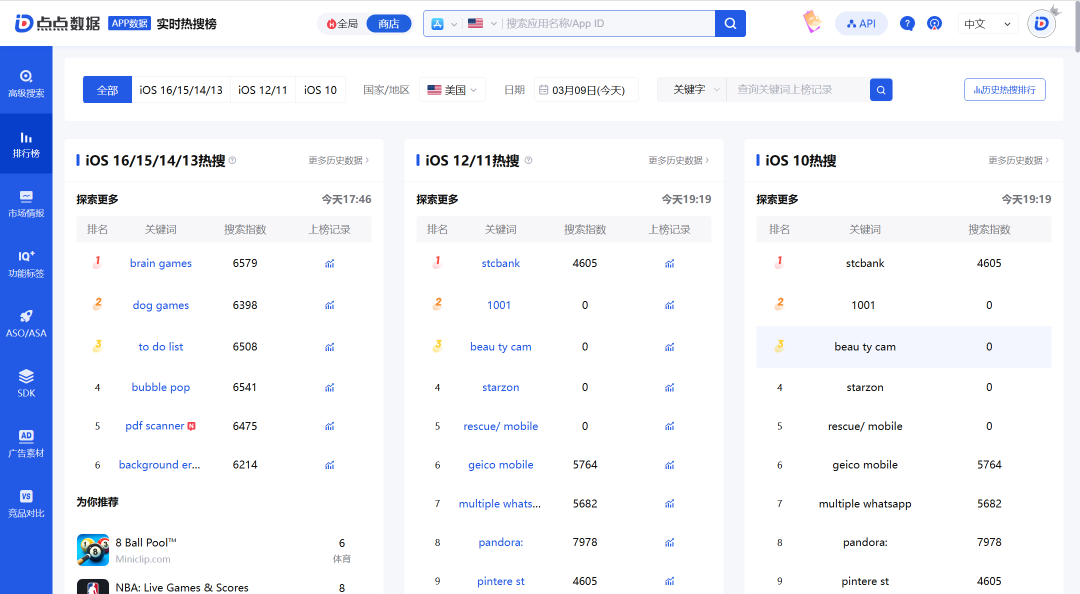Switch search scope to 商店

388,23
